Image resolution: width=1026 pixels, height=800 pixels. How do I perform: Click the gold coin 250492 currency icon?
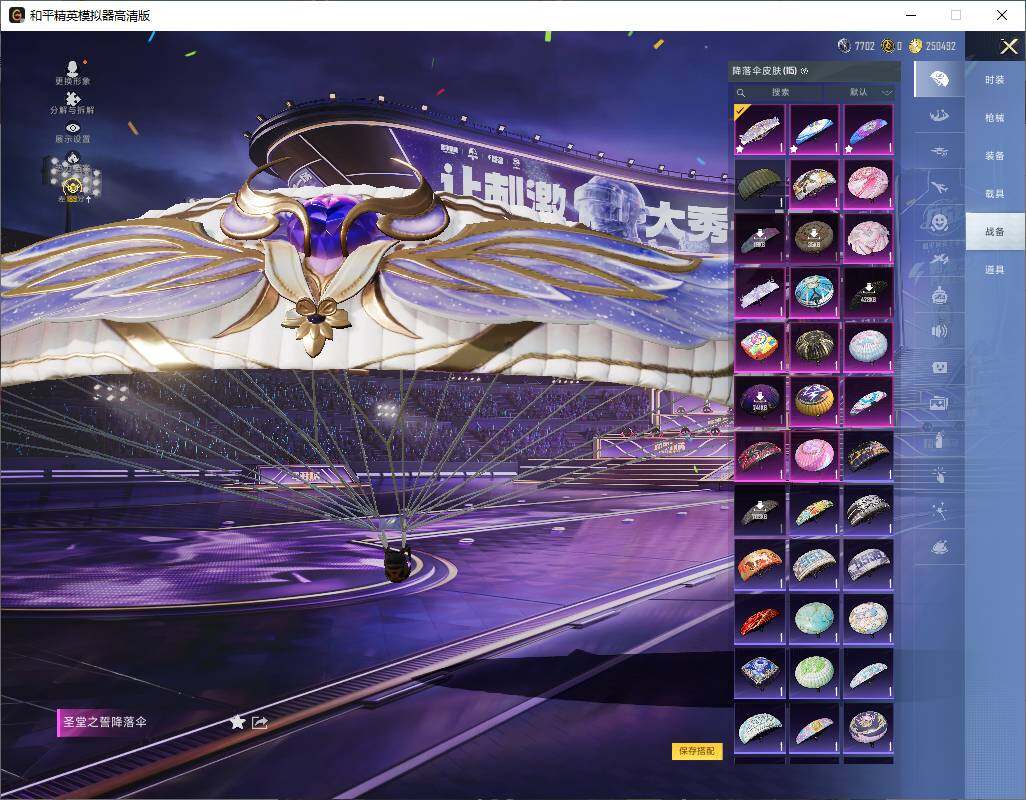point(915,46)
